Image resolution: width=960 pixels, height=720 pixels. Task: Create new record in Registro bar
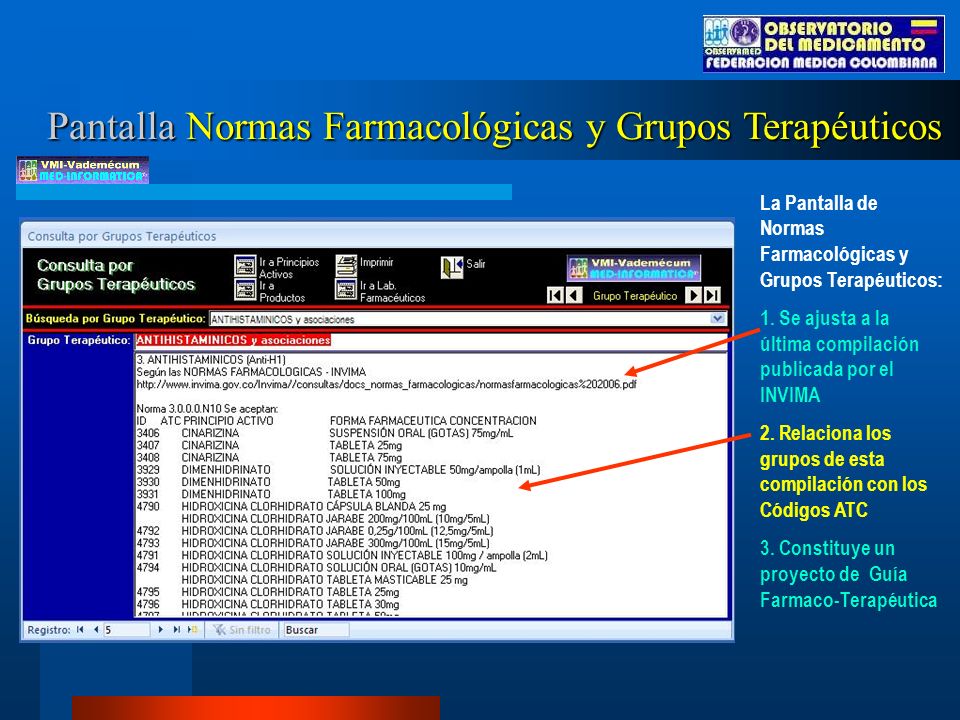tap(193, 629)
